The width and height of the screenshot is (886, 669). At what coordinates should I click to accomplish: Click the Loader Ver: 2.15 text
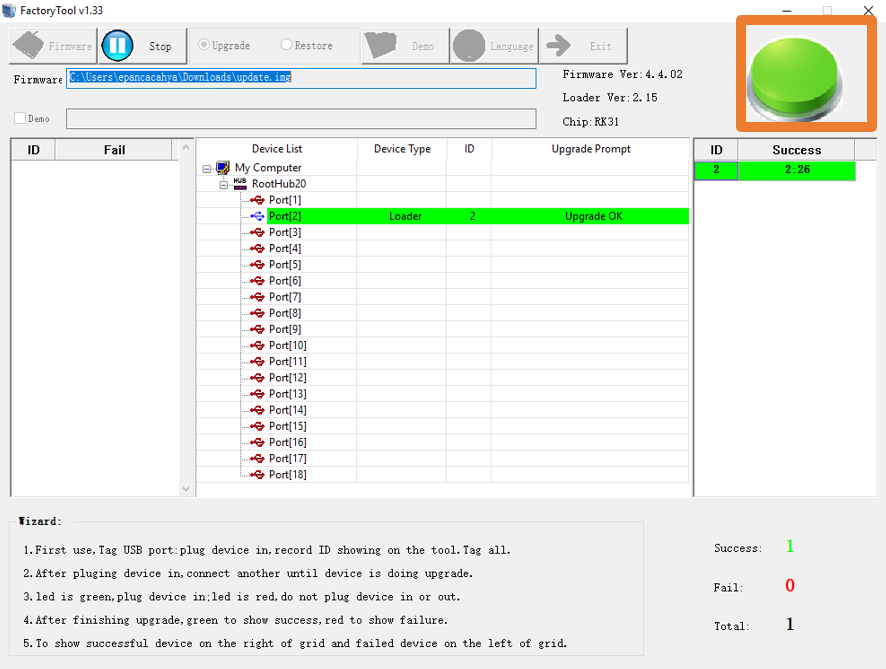[x=610, y=98]
